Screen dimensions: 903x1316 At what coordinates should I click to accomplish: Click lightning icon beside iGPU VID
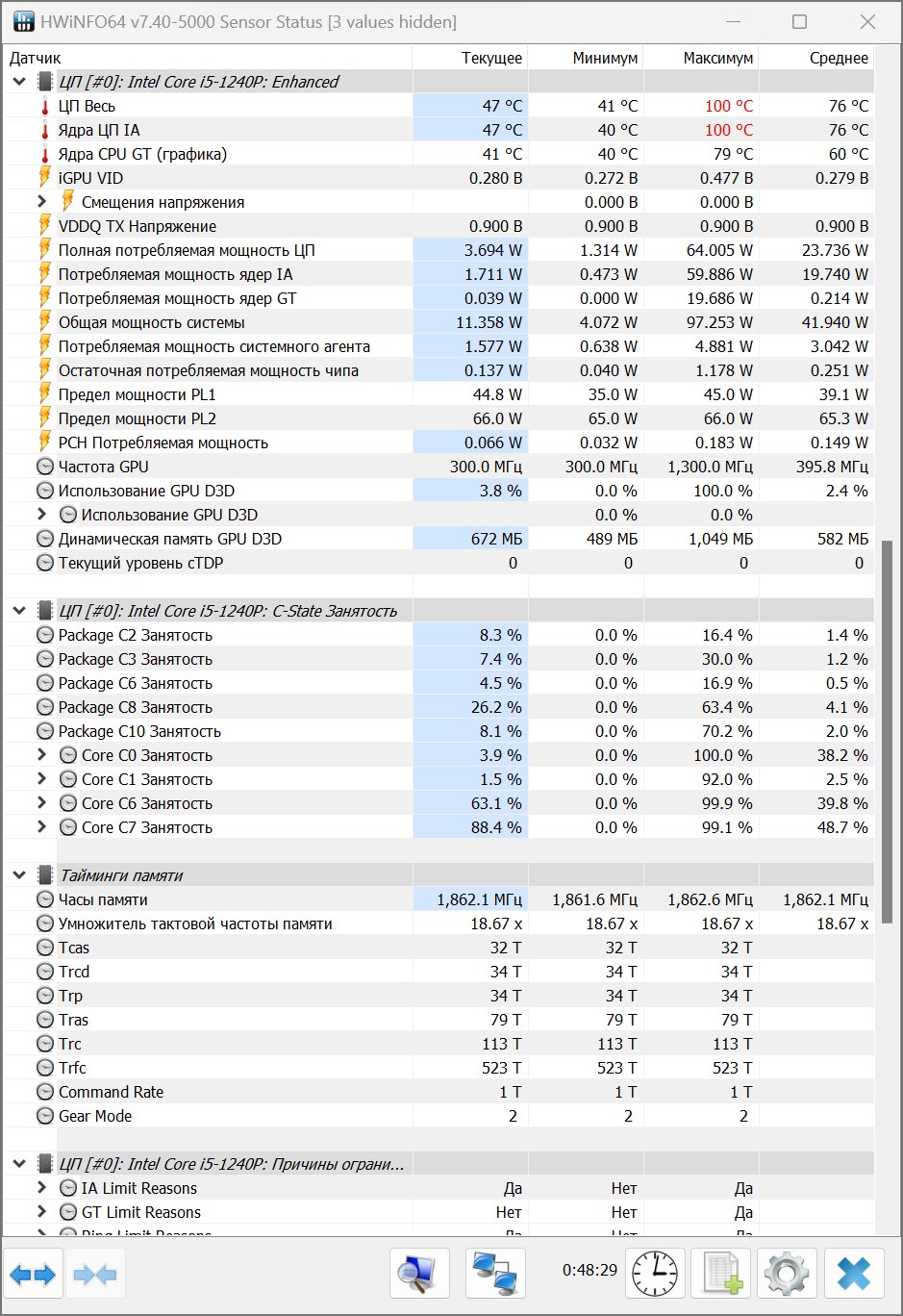click(x=44, y=178)
